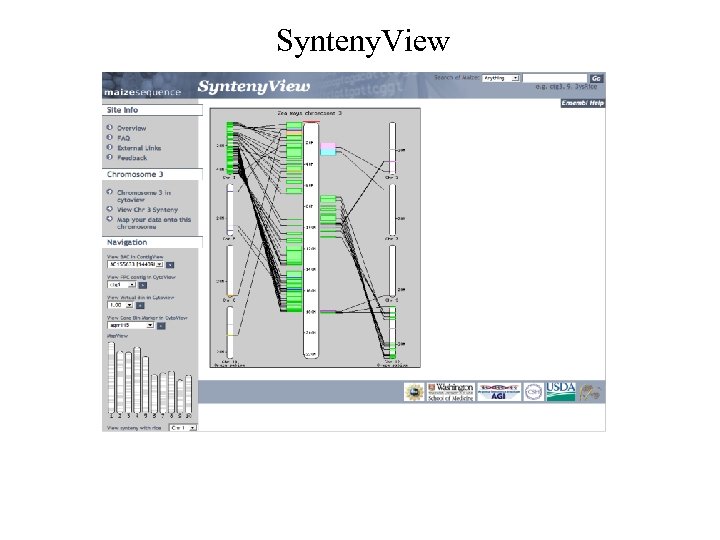Select chromosome 1 in the MapView ideogram
Screen dimensions: 720x540
[112, 377]
